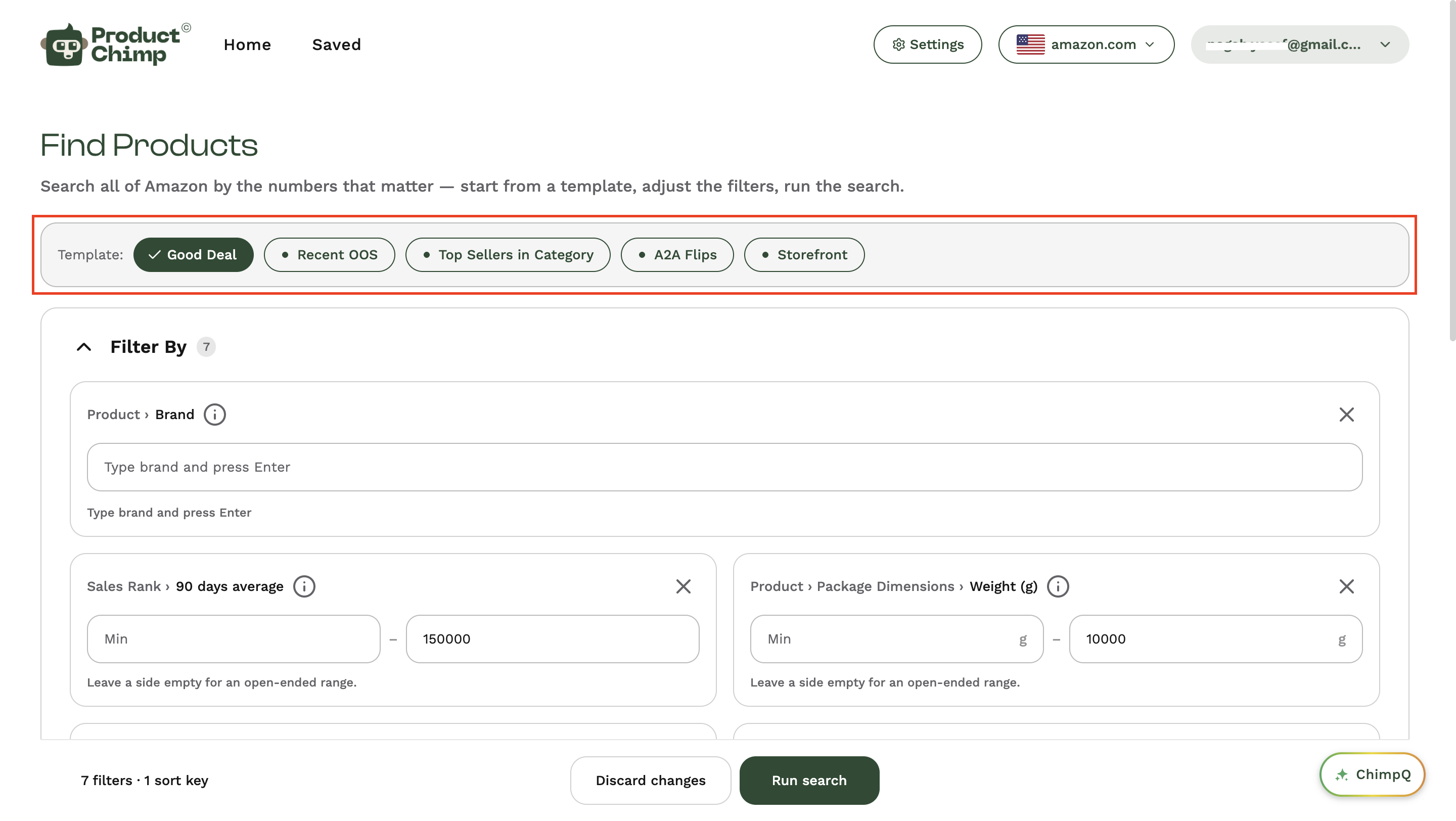This screenshot has width=1456, height=821.
Task: Show info for the Brand filter
Action: tap(215, 415)
